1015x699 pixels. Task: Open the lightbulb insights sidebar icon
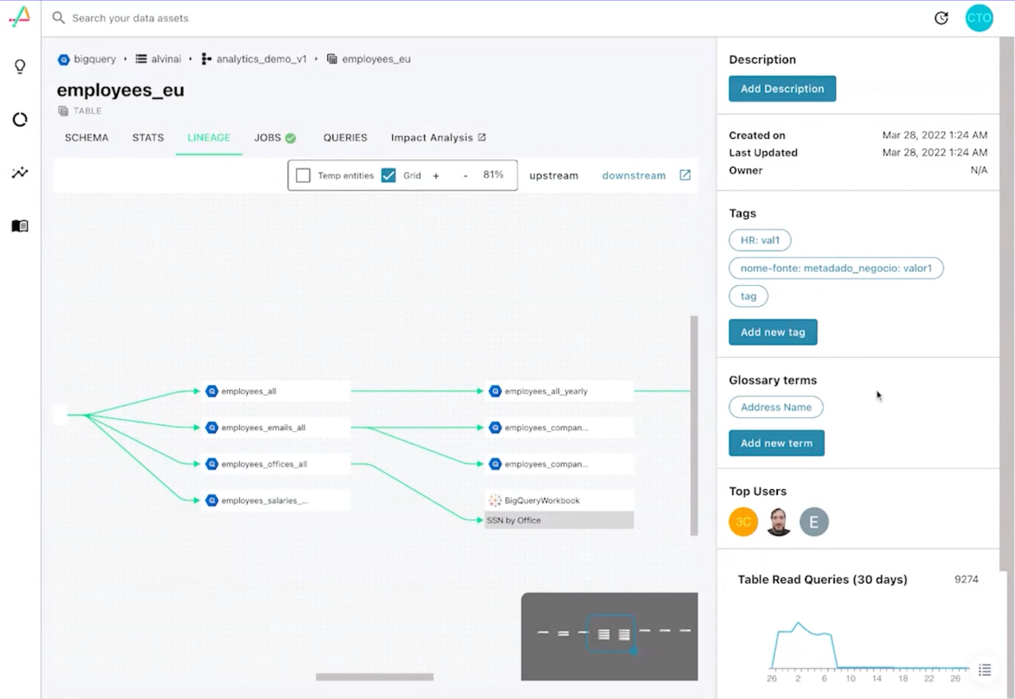coord(20,67)
